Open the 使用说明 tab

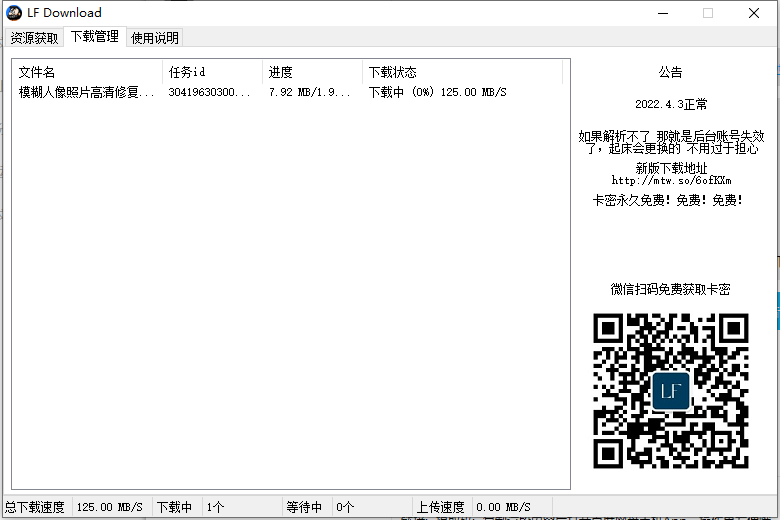[x=155, y=38]
